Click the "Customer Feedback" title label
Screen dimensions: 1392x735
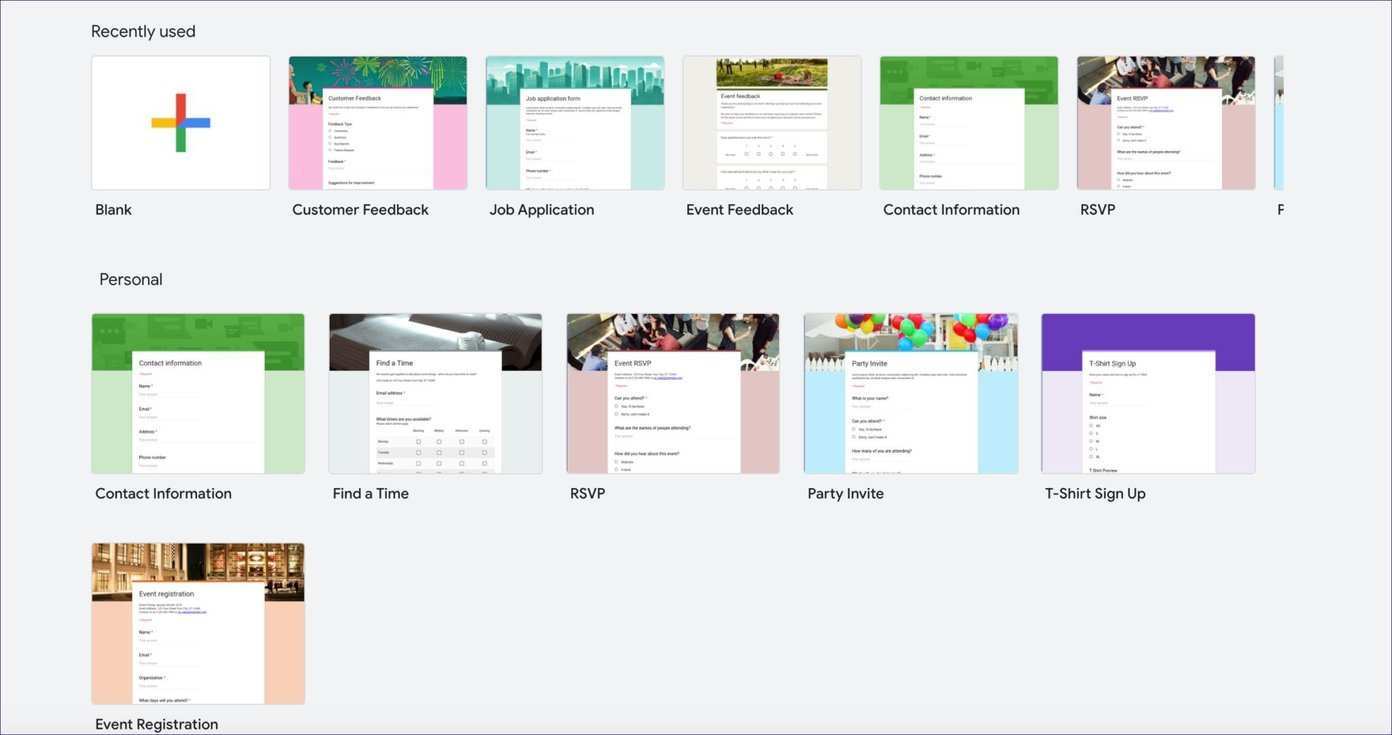[x=360, y=210]
